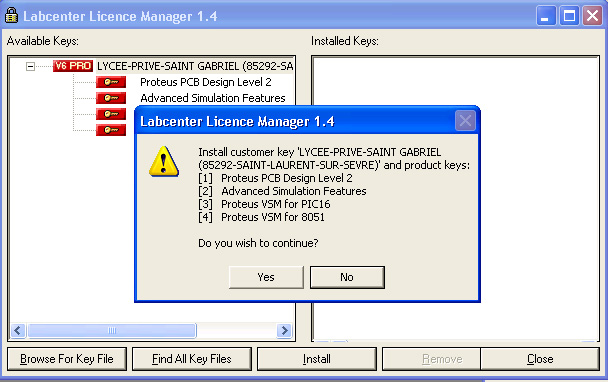The width and height of the screenshot is (608, 382).
Task: Select the LYCEE-PRIVE-SAINT GABRIEL customer key row
Action: 195,66
